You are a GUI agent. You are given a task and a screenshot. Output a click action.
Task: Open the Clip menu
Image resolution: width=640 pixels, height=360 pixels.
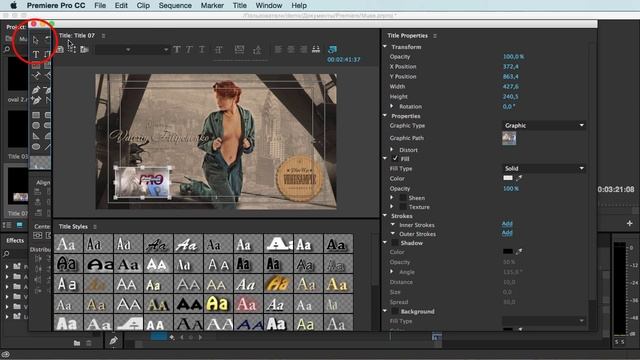click(x=143, y=5)
